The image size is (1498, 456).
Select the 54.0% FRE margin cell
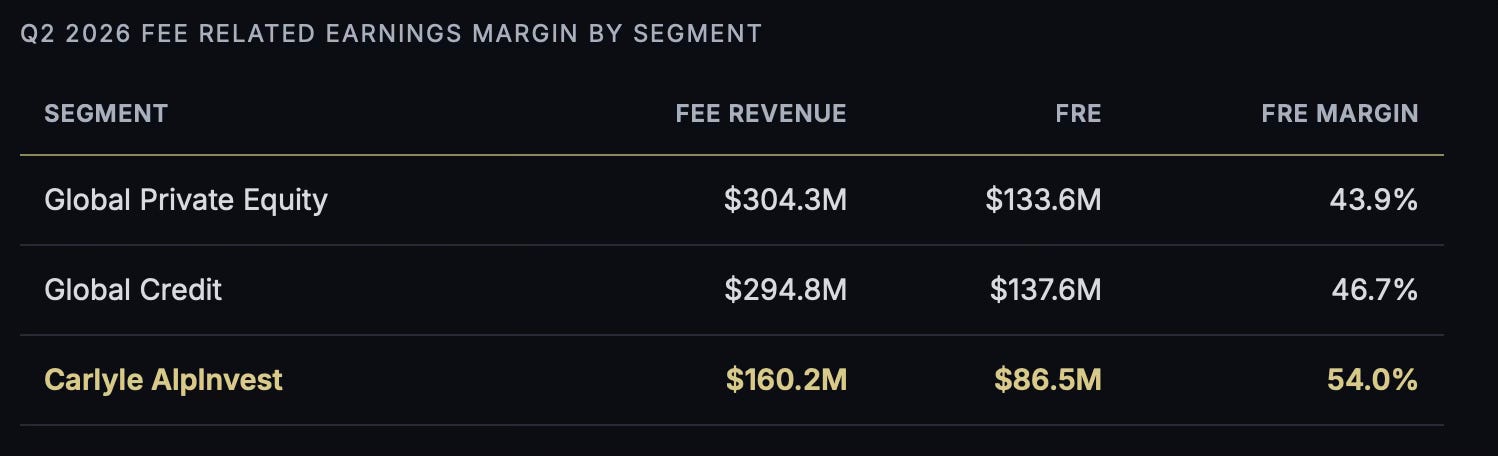pos(1372,380)
